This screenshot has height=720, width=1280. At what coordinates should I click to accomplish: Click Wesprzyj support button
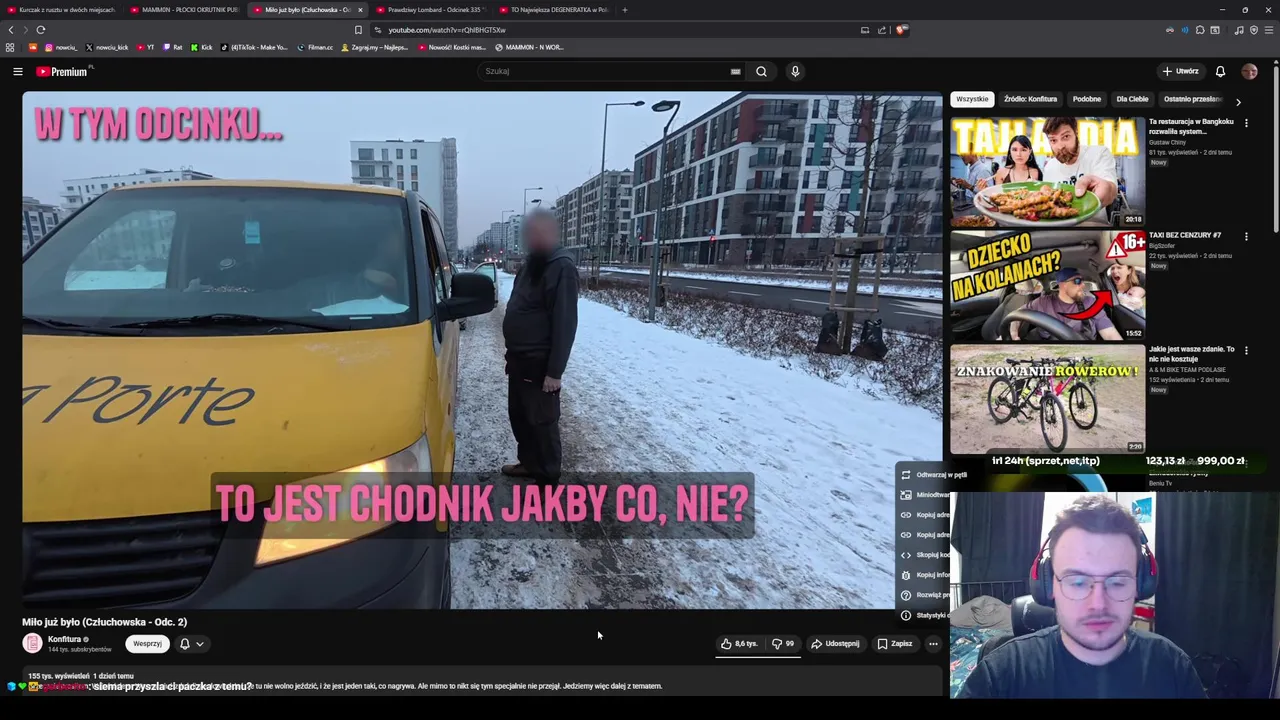tap(147, 644)
